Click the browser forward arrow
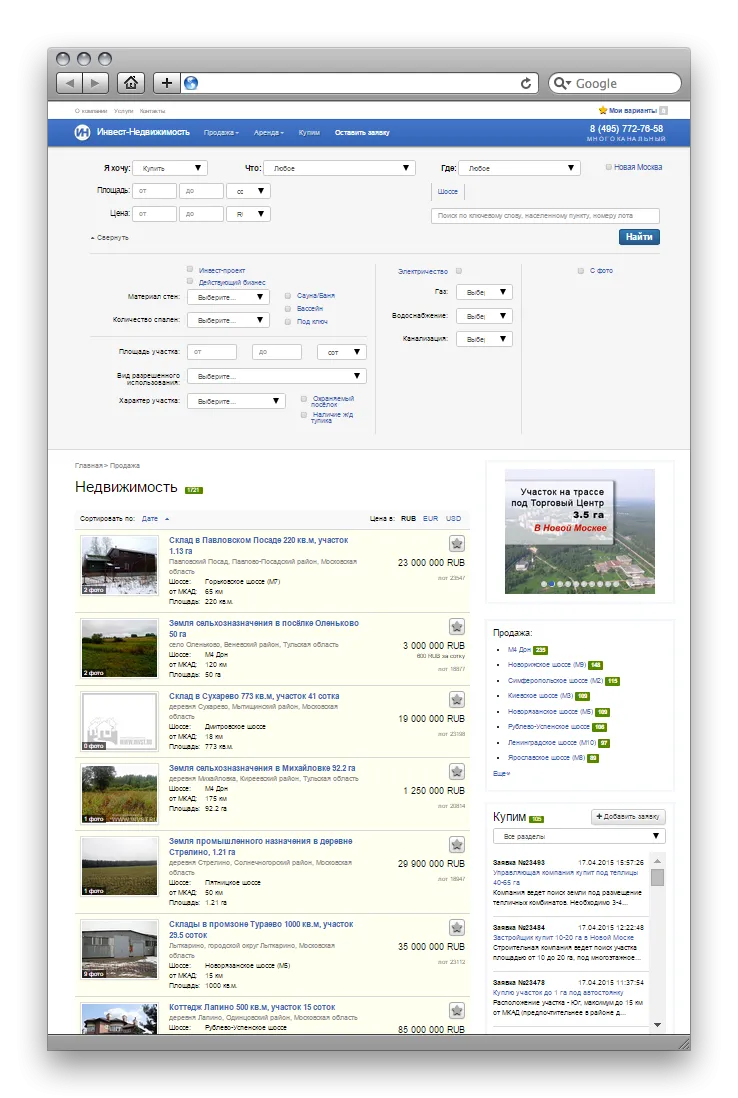 click(x=95, y=83)
